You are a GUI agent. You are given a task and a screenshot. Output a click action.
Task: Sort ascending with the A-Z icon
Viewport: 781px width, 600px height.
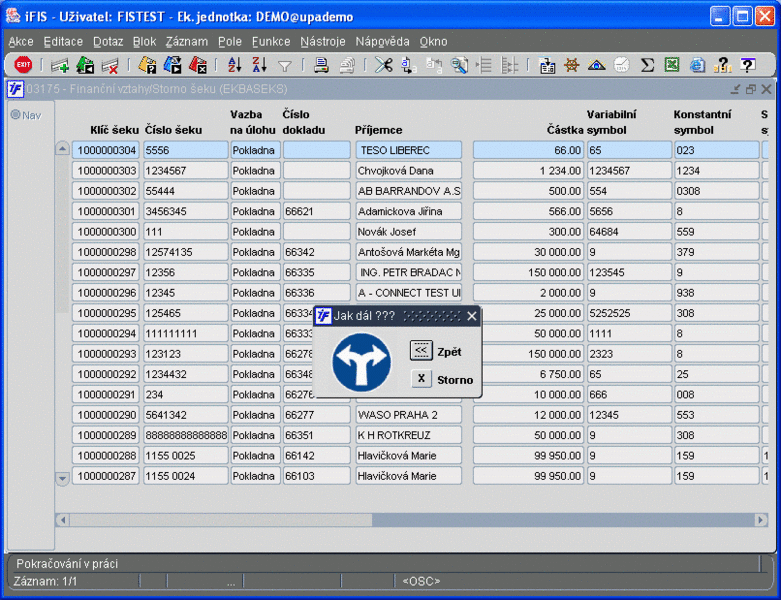point(235,65)
